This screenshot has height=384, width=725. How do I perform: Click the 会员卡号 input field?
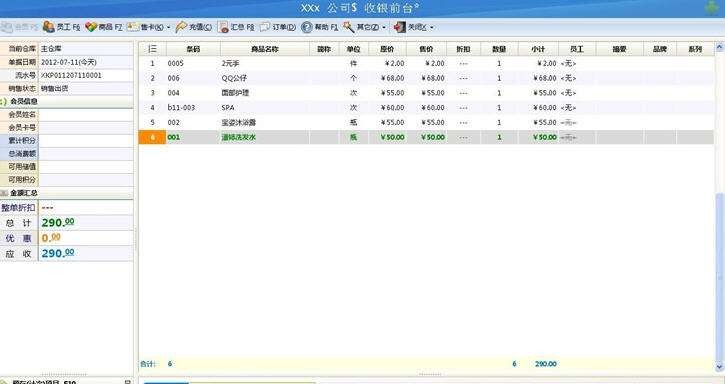click(x=86, y=128)
